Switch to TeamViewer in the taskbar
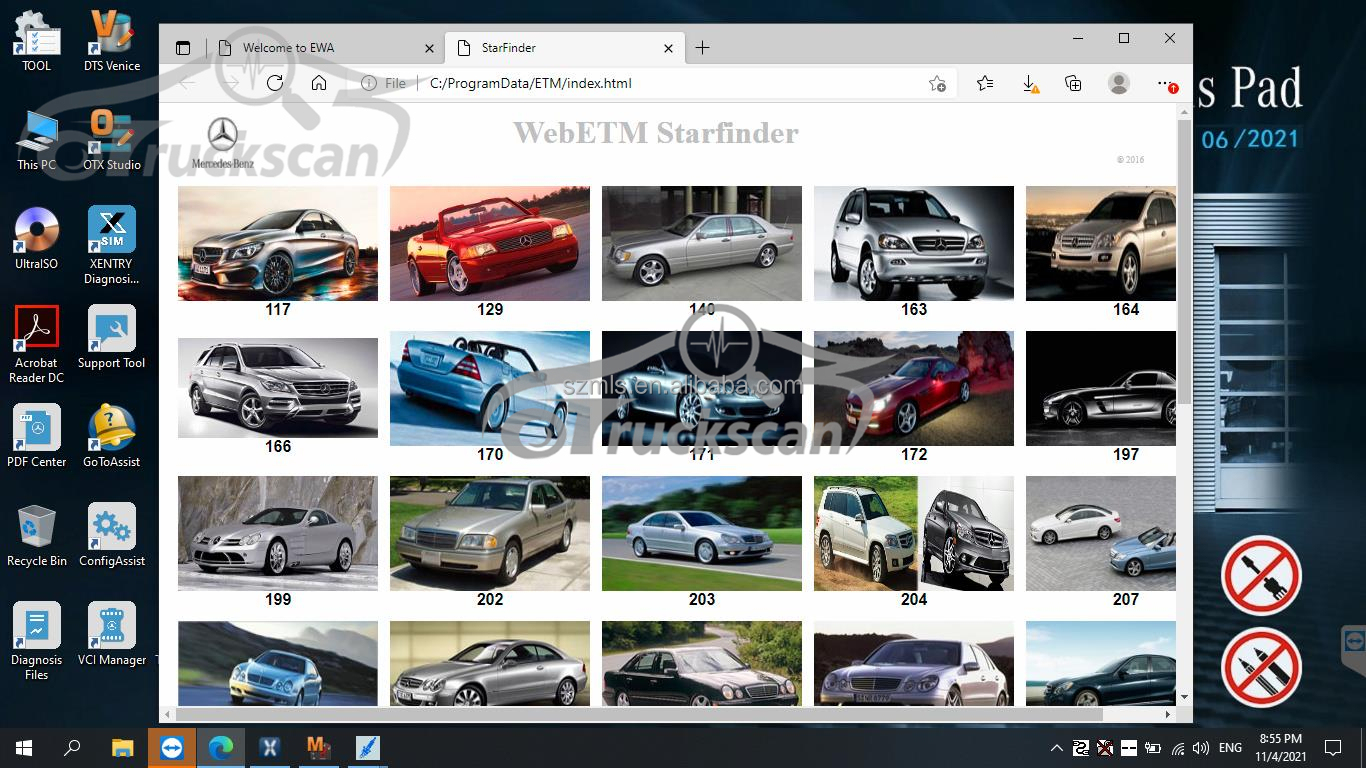The height and width of the screenshot is (768, 1366). 172,747
